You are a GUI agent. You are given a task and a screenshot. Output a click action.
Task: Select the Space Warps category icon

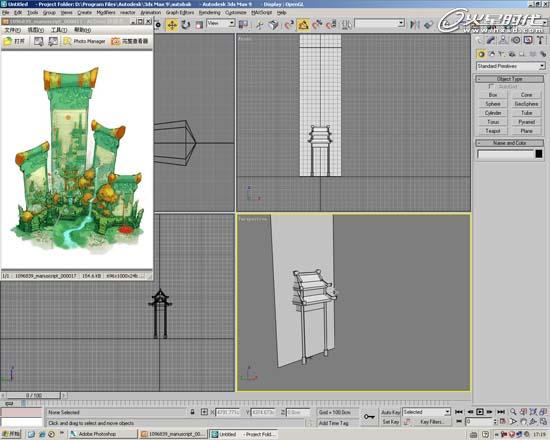point(533,54)
